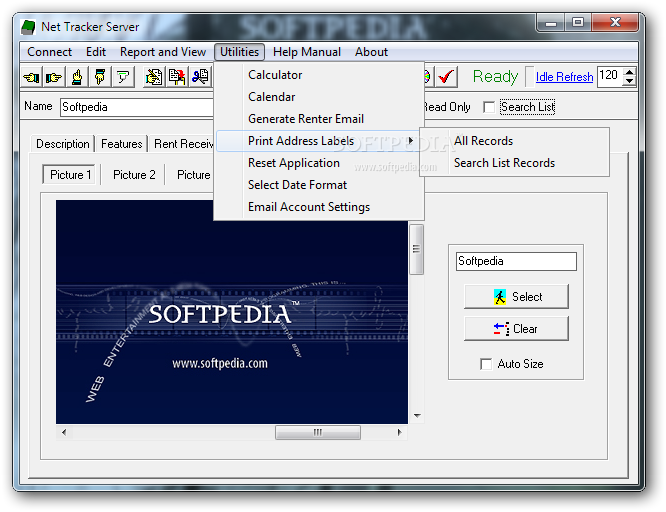Close the open Utilities menu
Screen dimensions: 666x512
click(240, 52)
